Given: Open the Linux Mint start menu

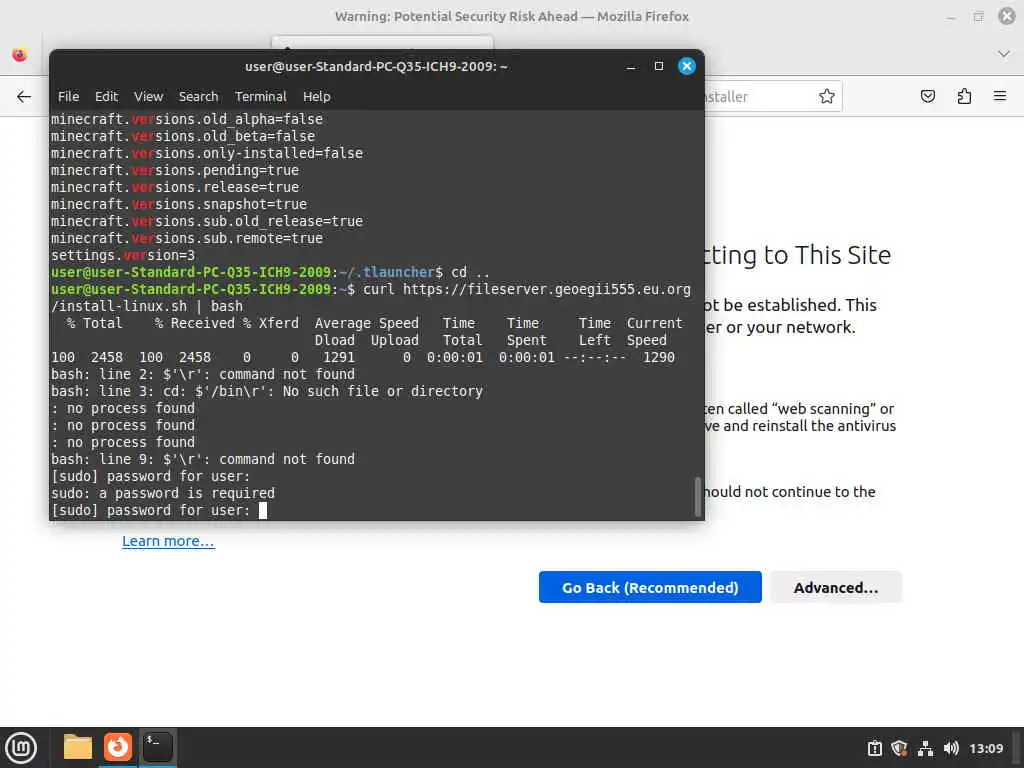Looking at the screenshot, I should [x=21, y=748].
